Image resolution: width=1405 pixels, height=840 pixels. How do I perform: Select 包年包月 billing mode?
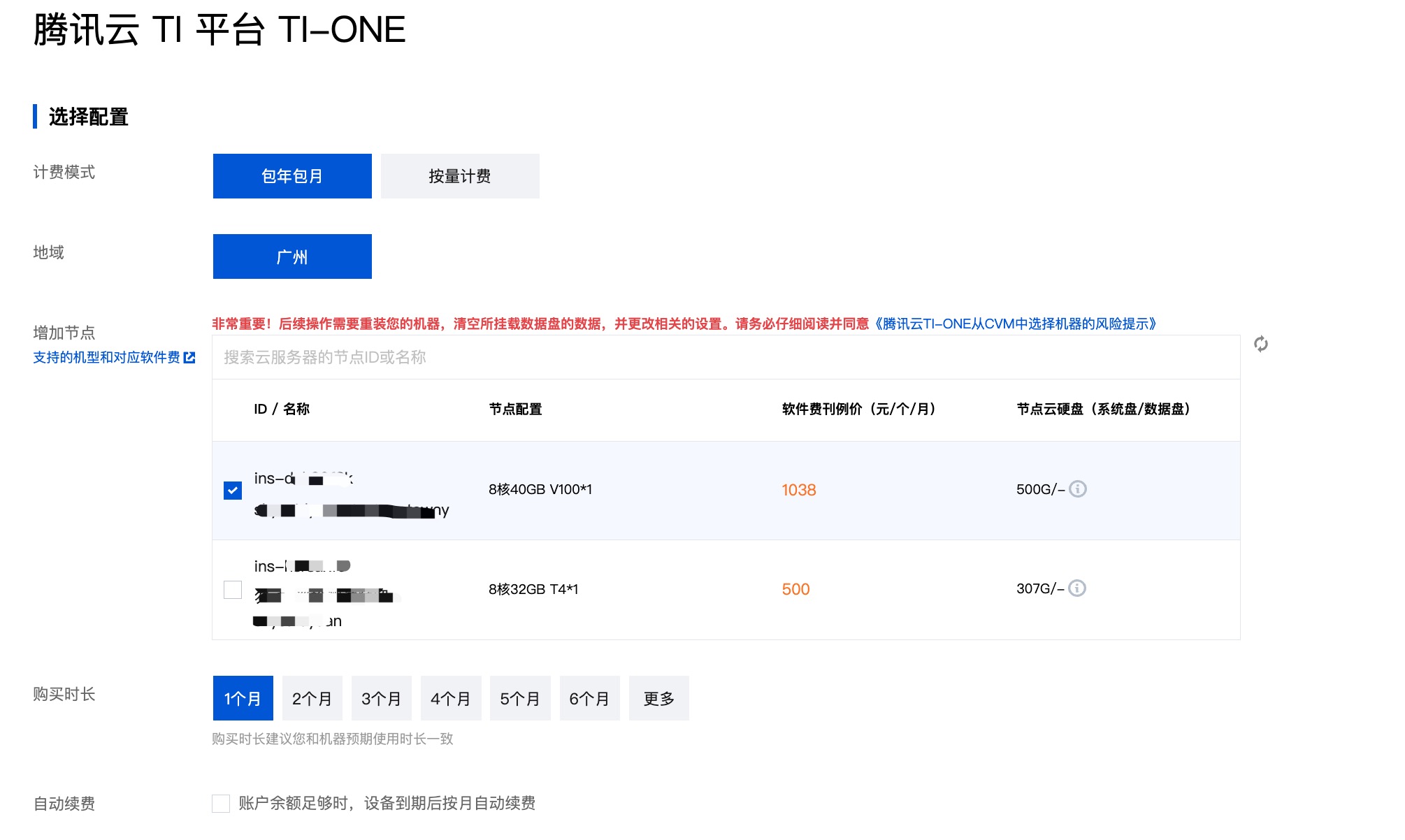point(292,176)
